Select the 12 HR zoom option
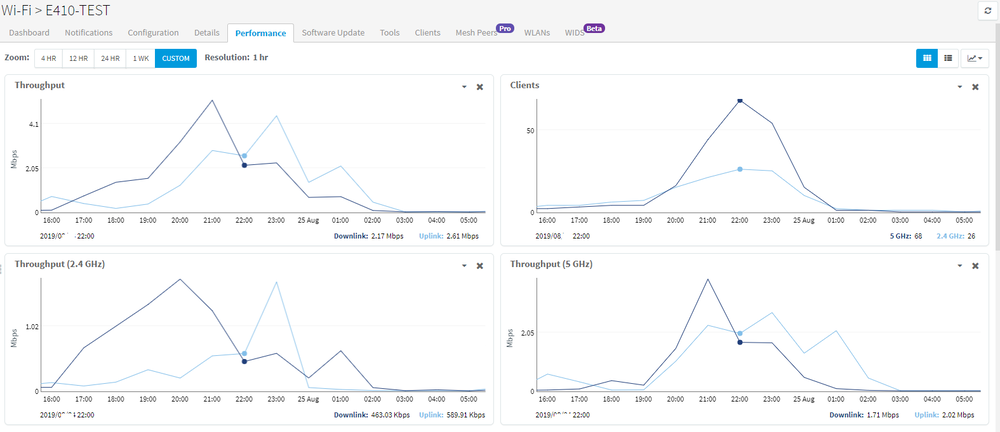 pyautogui.click(x=78, y=58)
